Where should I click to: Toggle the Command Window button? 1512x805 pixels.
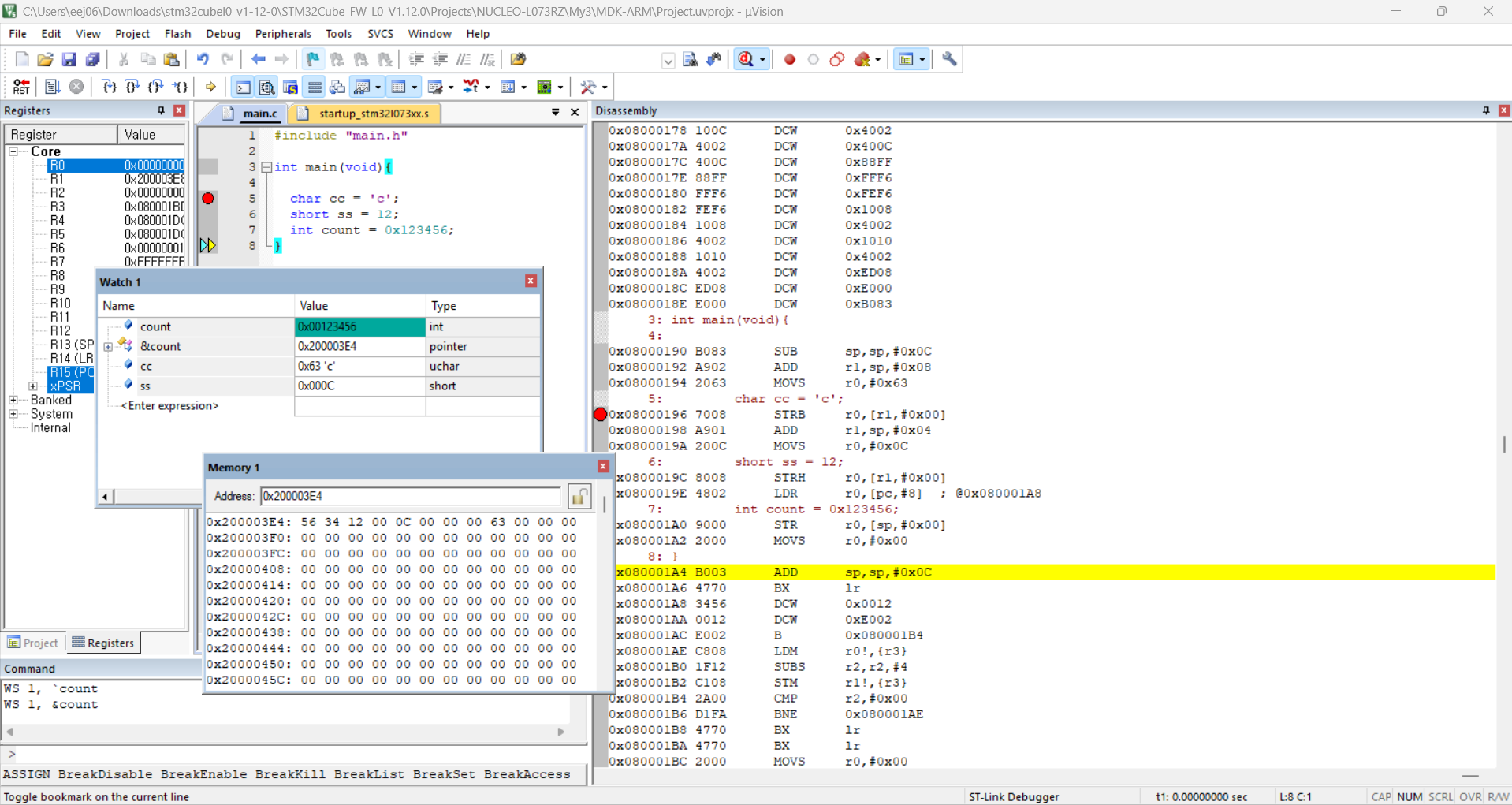(244, 87)
